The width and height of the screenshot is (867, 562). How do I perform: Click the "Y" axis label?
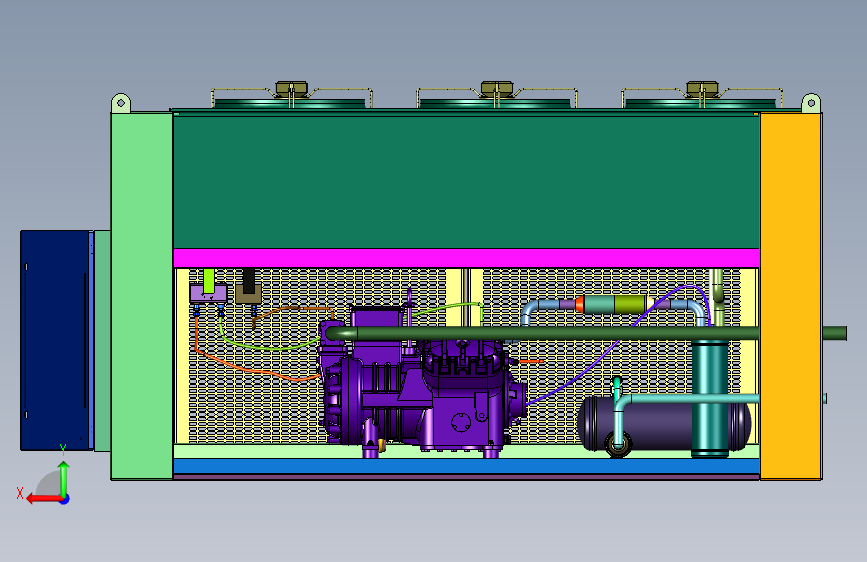point(63,450)
